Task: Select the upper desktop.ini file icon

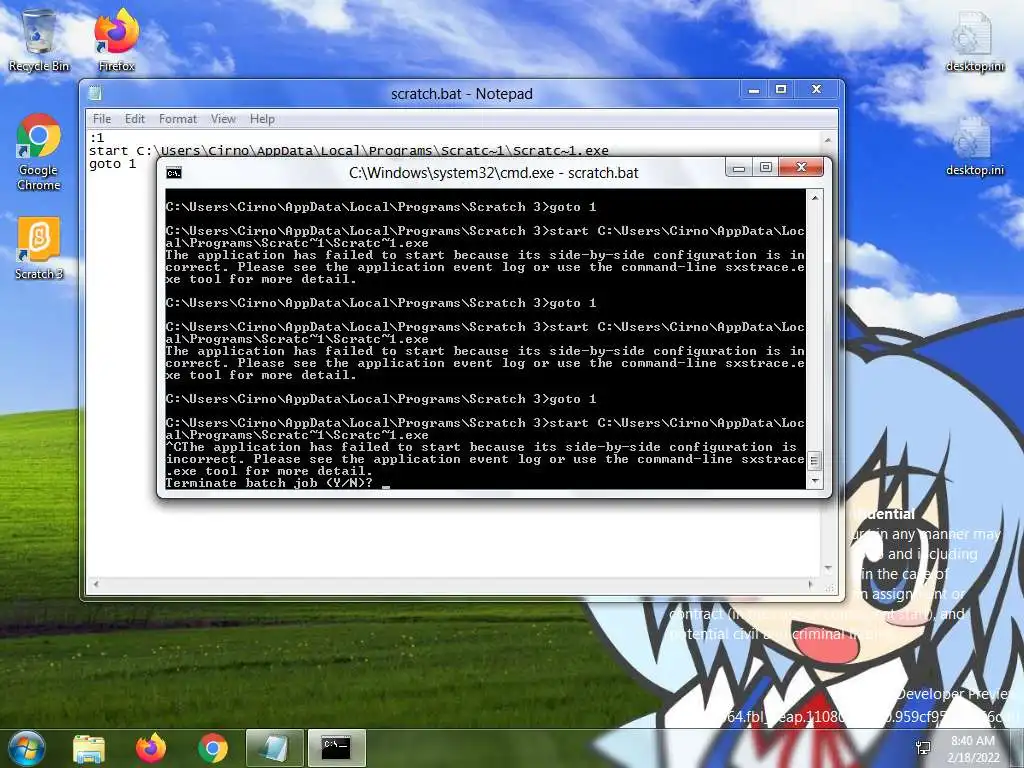Action: pyautogui.click(x=974, y=42)
